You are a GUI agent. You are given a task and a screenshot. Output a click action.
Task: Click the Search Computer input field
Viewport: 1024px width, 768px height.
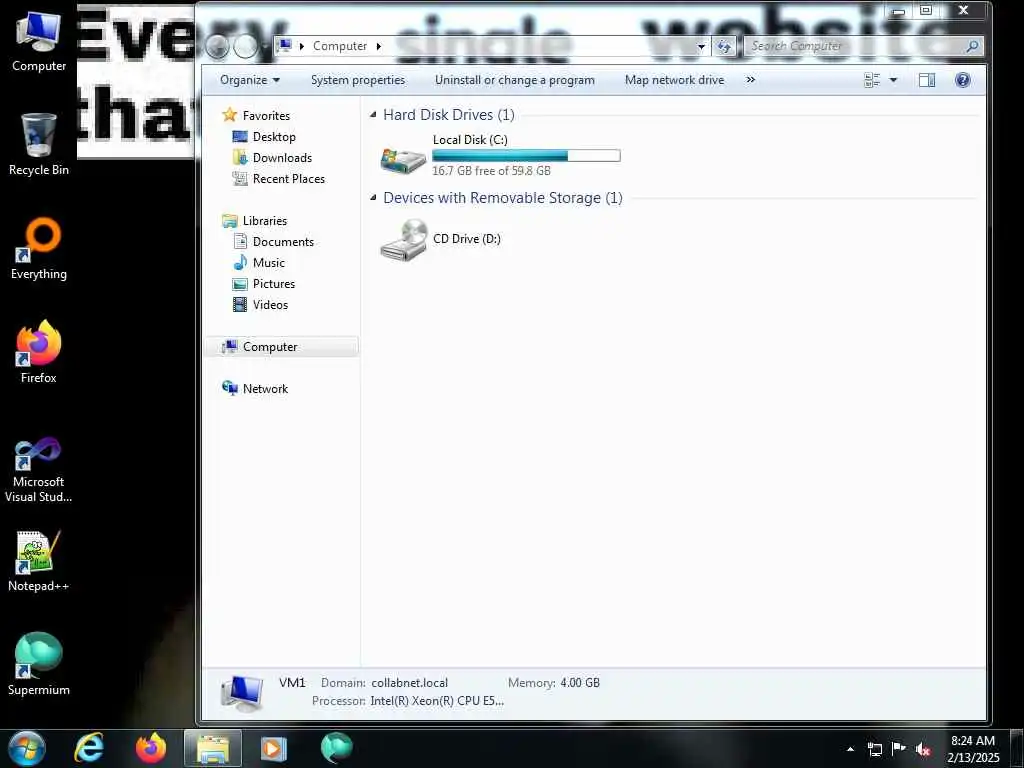pyautogui.click(x=854, y=46)
